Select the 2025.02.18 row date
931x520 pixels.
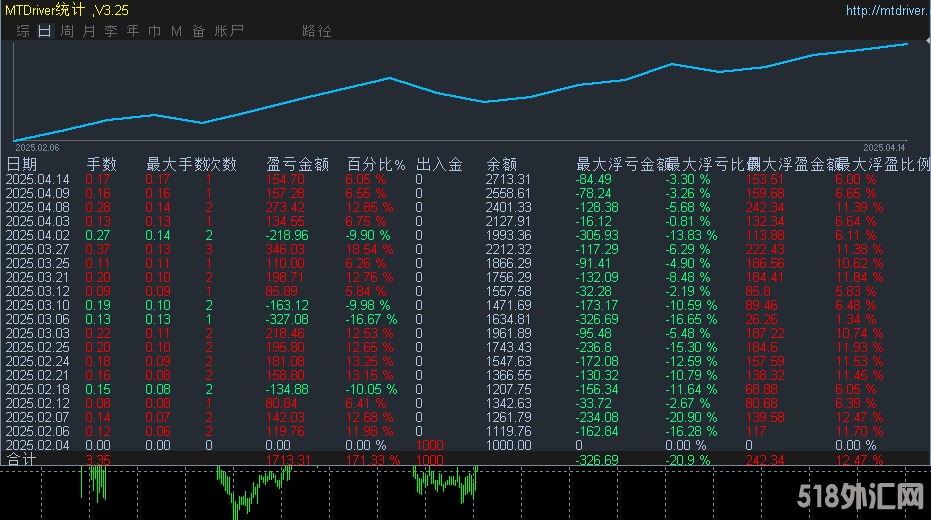(x=37, y=389)
